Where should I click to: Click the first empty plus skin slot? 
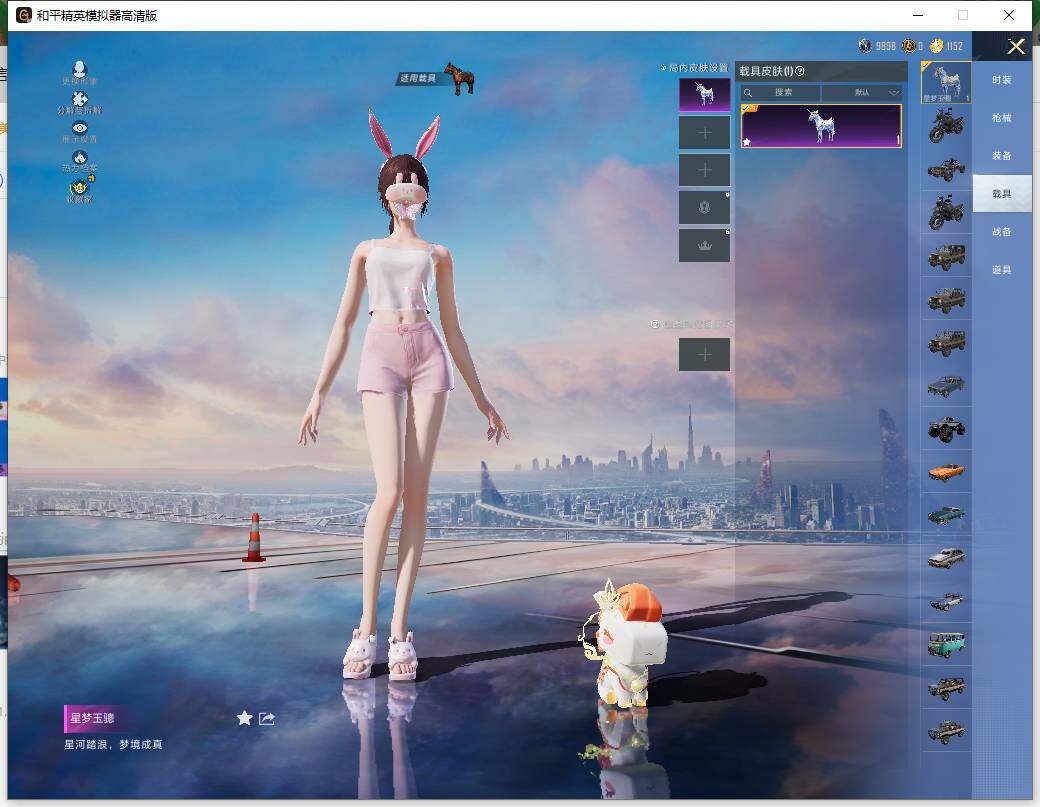coord(704,132)
